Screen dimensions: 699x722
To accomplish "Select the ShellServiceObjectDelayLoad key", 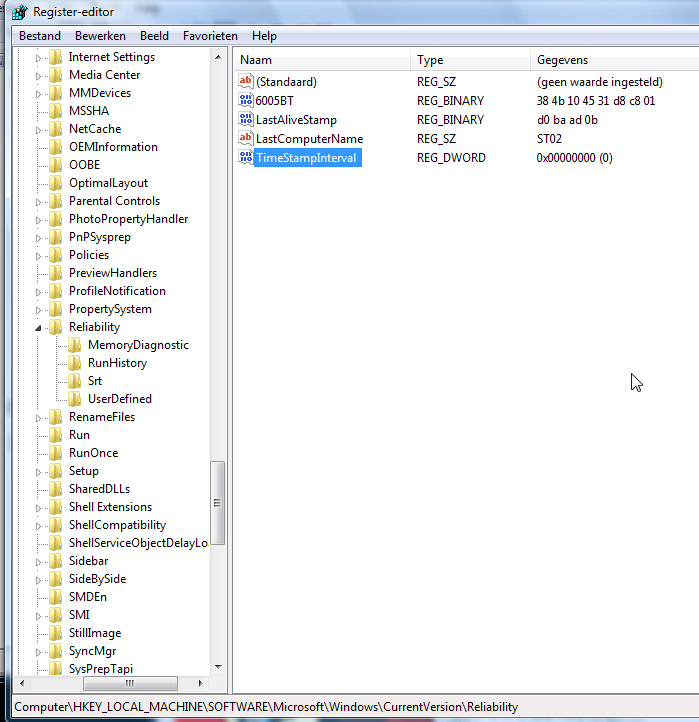I will pyautogui.click(x=138, y=543).
